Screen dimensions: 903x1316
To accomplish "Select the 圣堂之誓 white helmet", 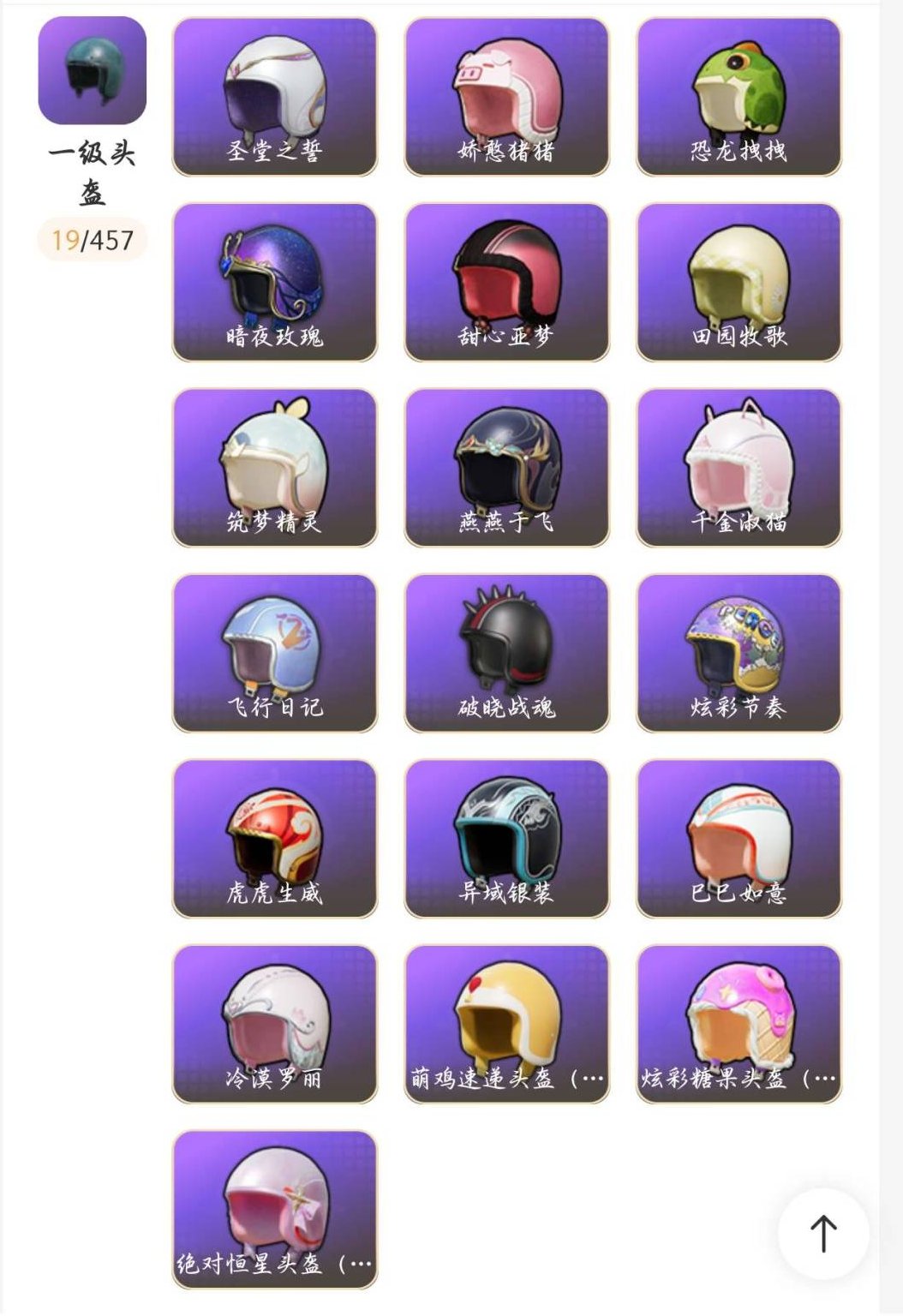I will [275, 97].
